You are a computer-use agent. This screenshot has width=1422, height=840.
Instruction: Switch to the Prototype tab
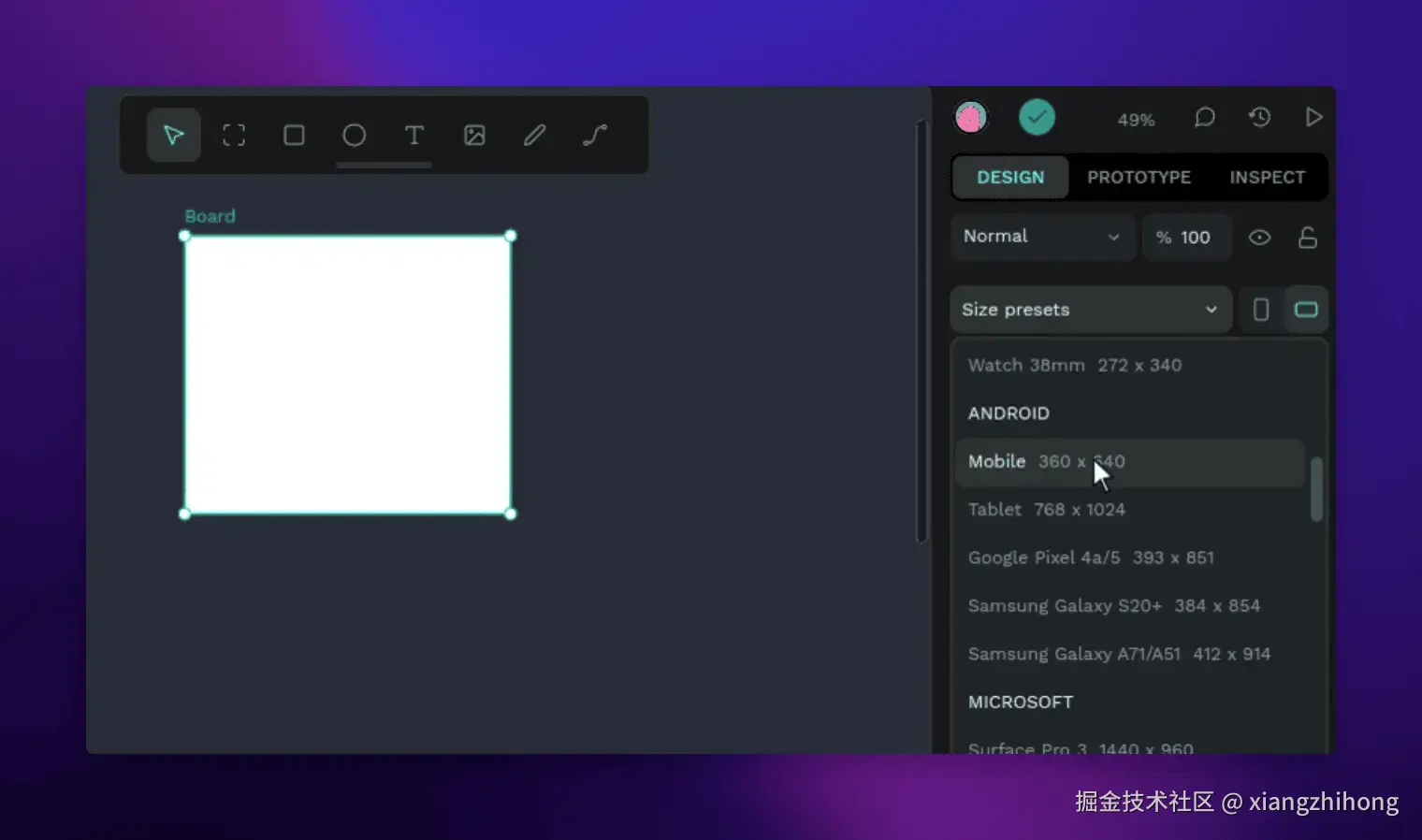coord(1139,177)
